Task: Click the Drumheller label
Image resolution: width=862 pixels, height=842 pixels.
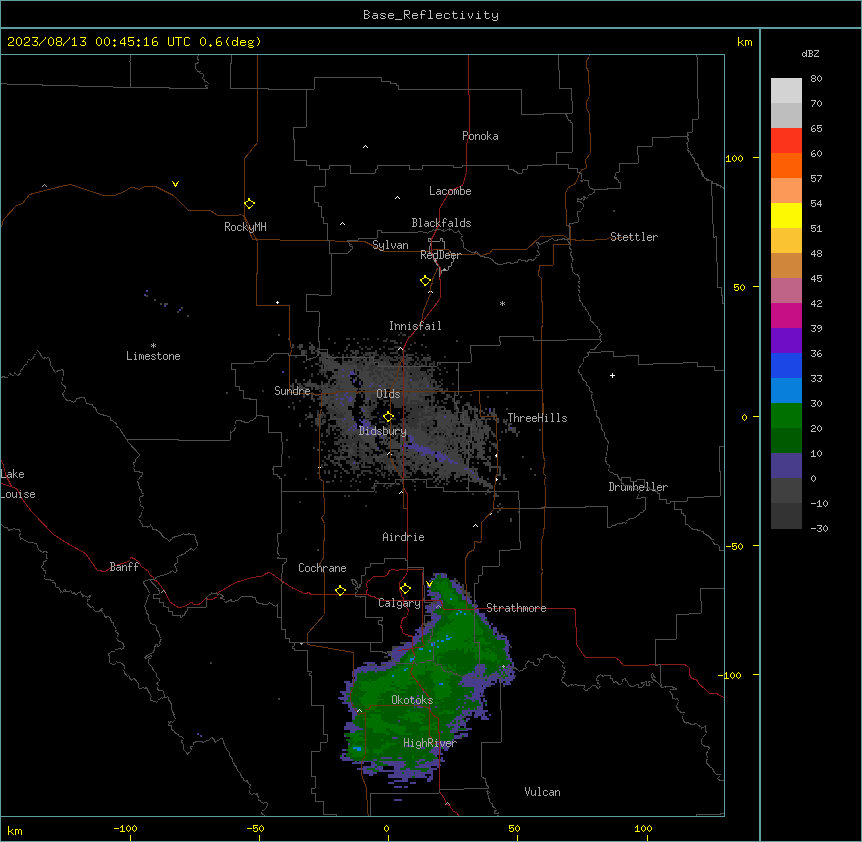Action: point(638,487)
